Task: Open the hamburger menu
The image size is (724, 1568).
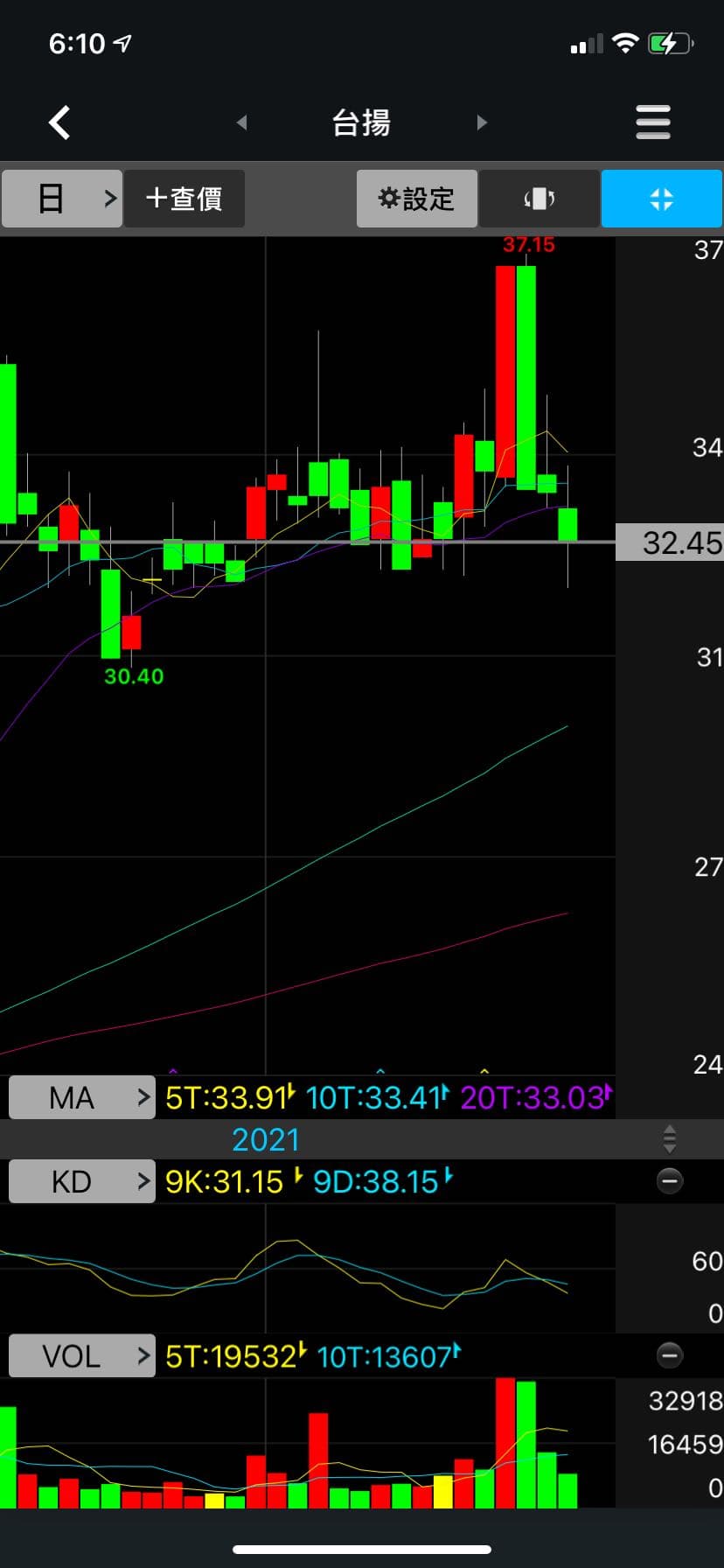Action: click(652, 122)
